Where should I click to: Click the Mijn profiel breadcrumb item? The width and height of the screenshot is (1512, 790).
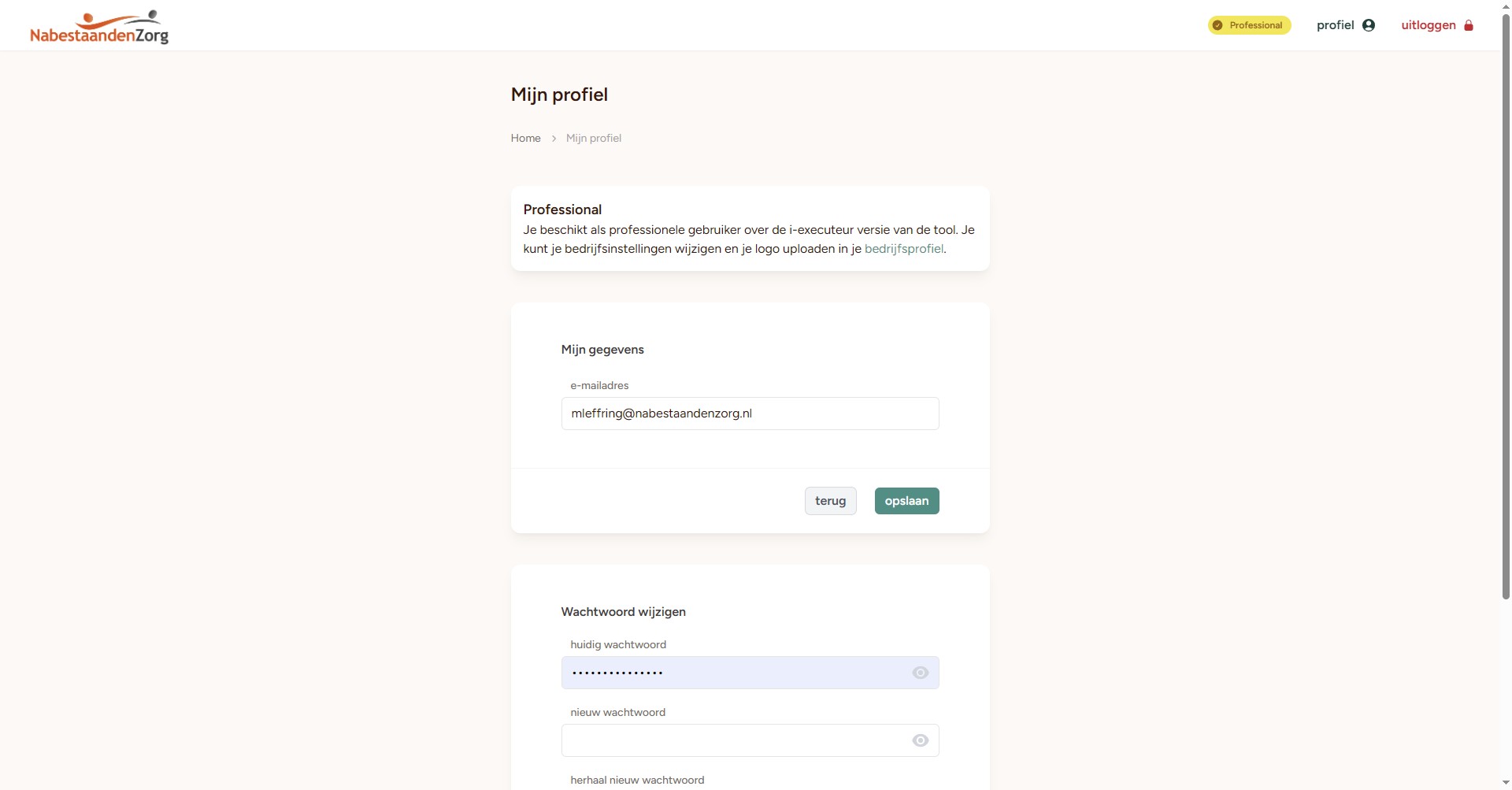click(594, 139)
